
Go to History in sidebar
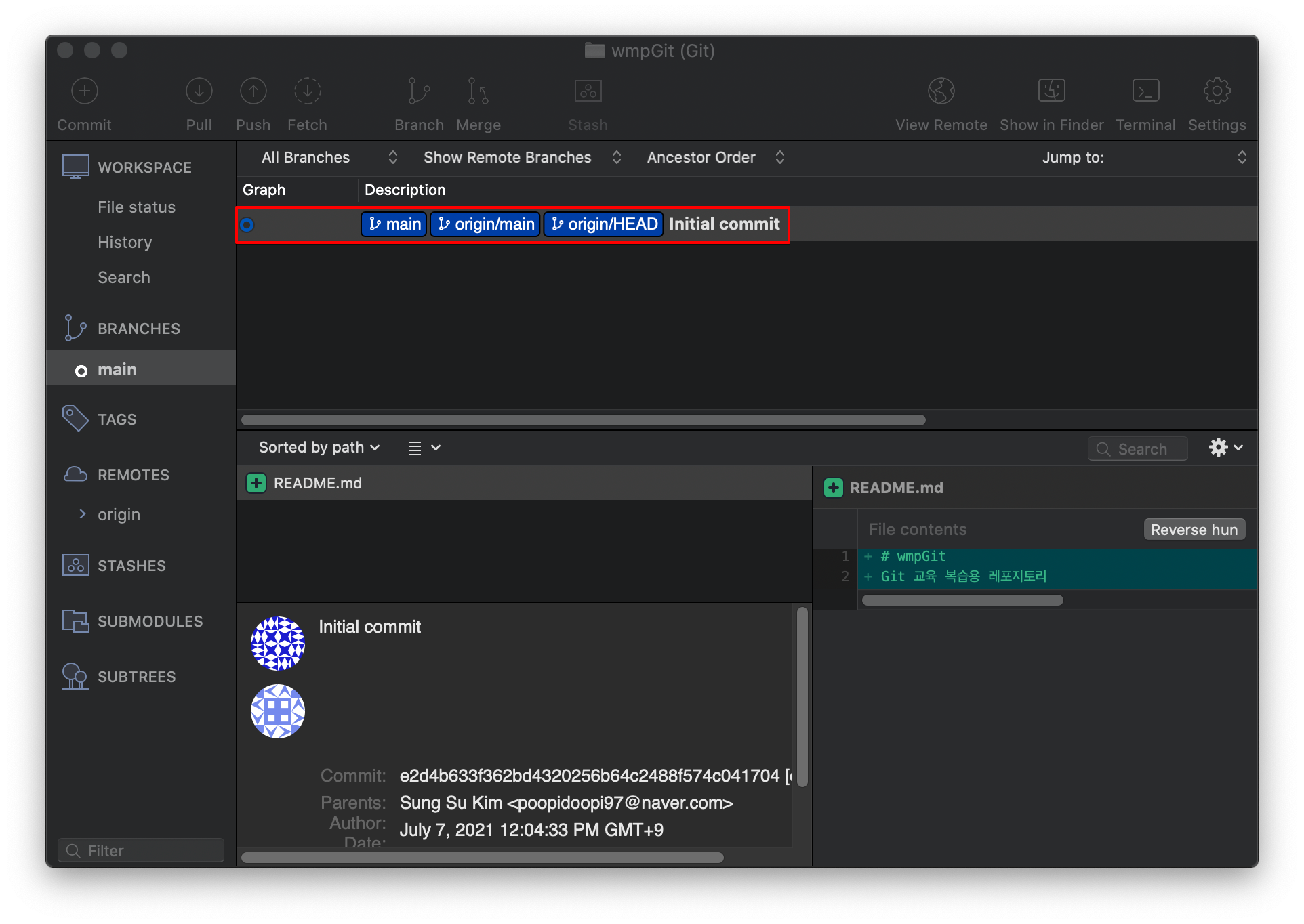coord(125,243)
